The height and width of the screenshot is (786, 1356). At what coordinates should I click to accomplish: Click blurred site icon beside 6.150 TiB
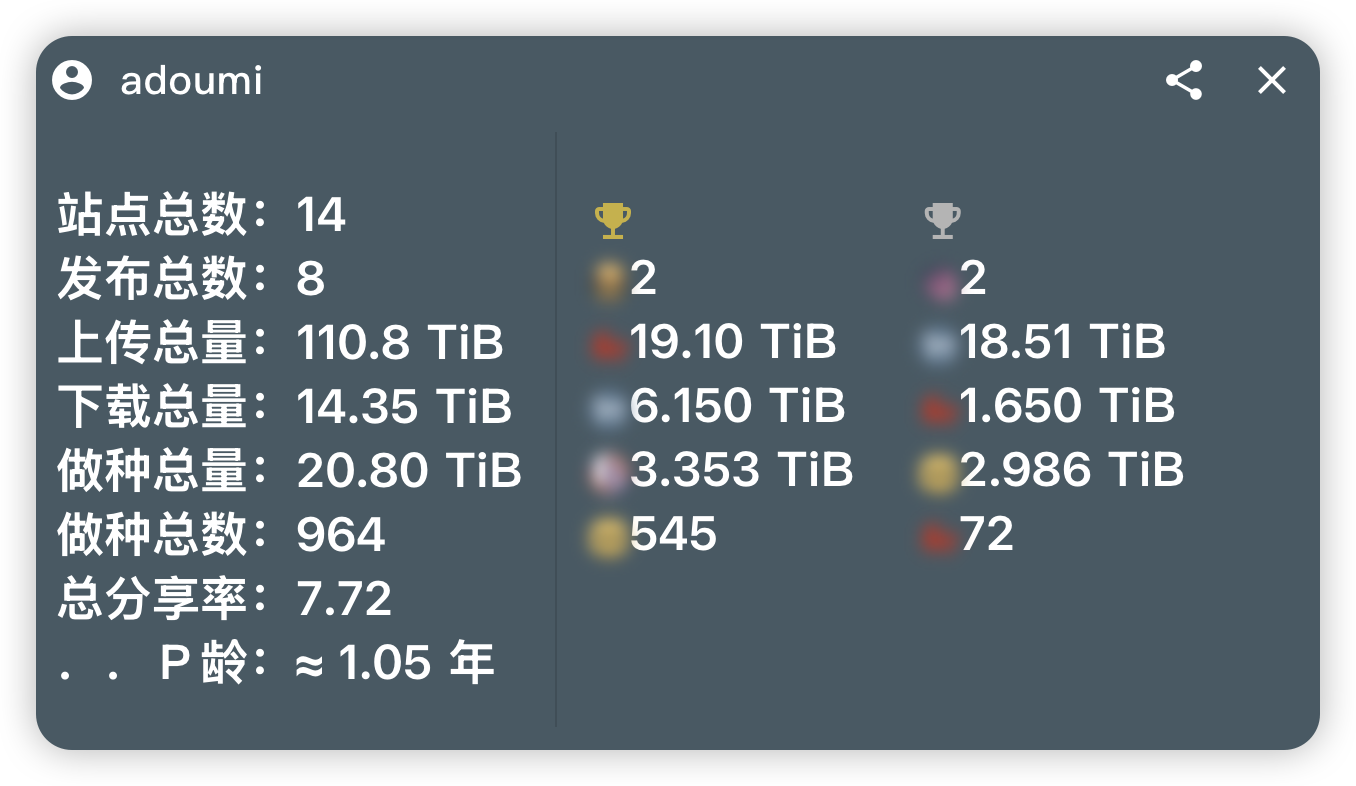609,408
